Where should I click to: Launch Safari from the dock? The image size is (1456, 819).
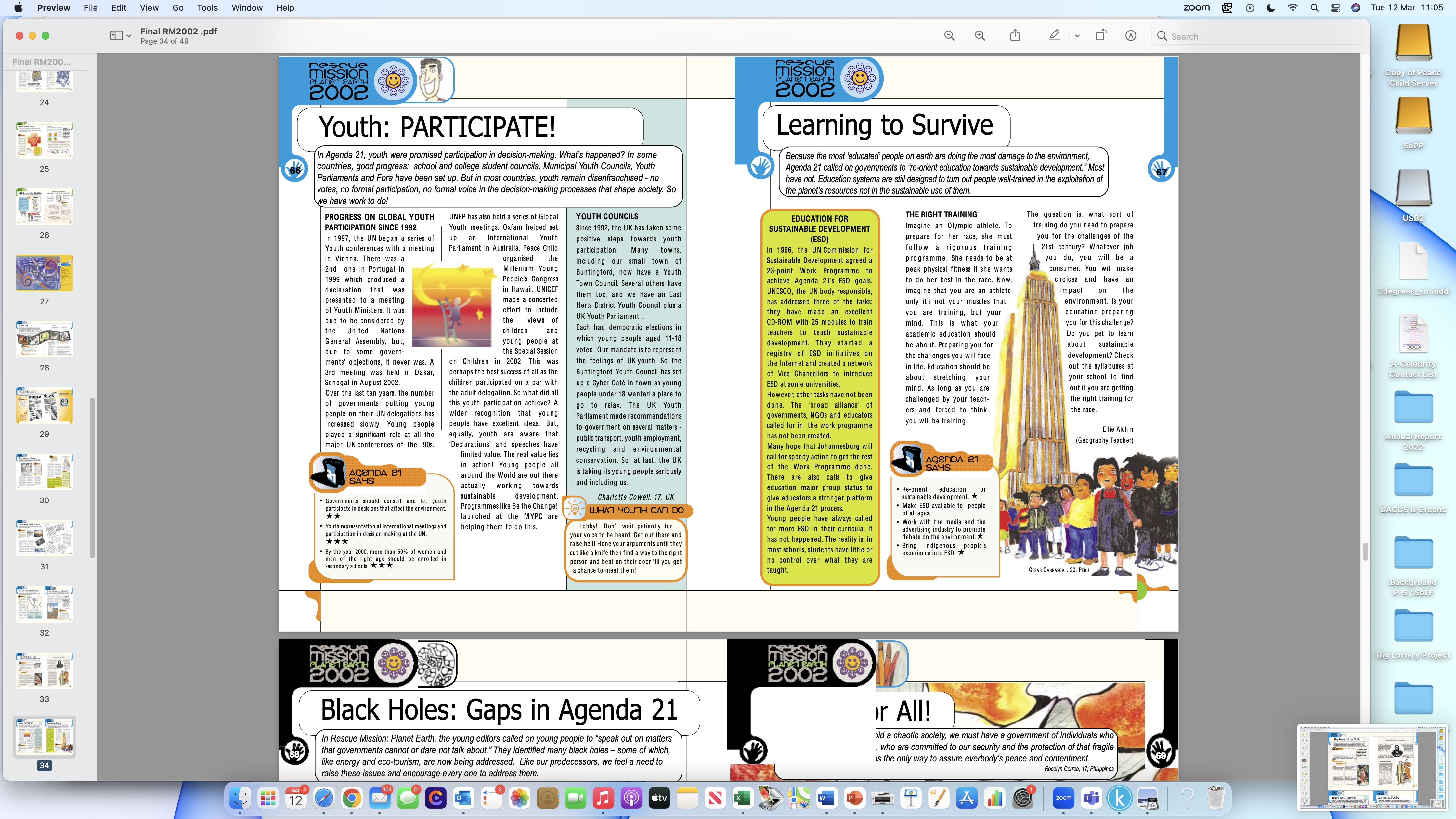(324, 798)
